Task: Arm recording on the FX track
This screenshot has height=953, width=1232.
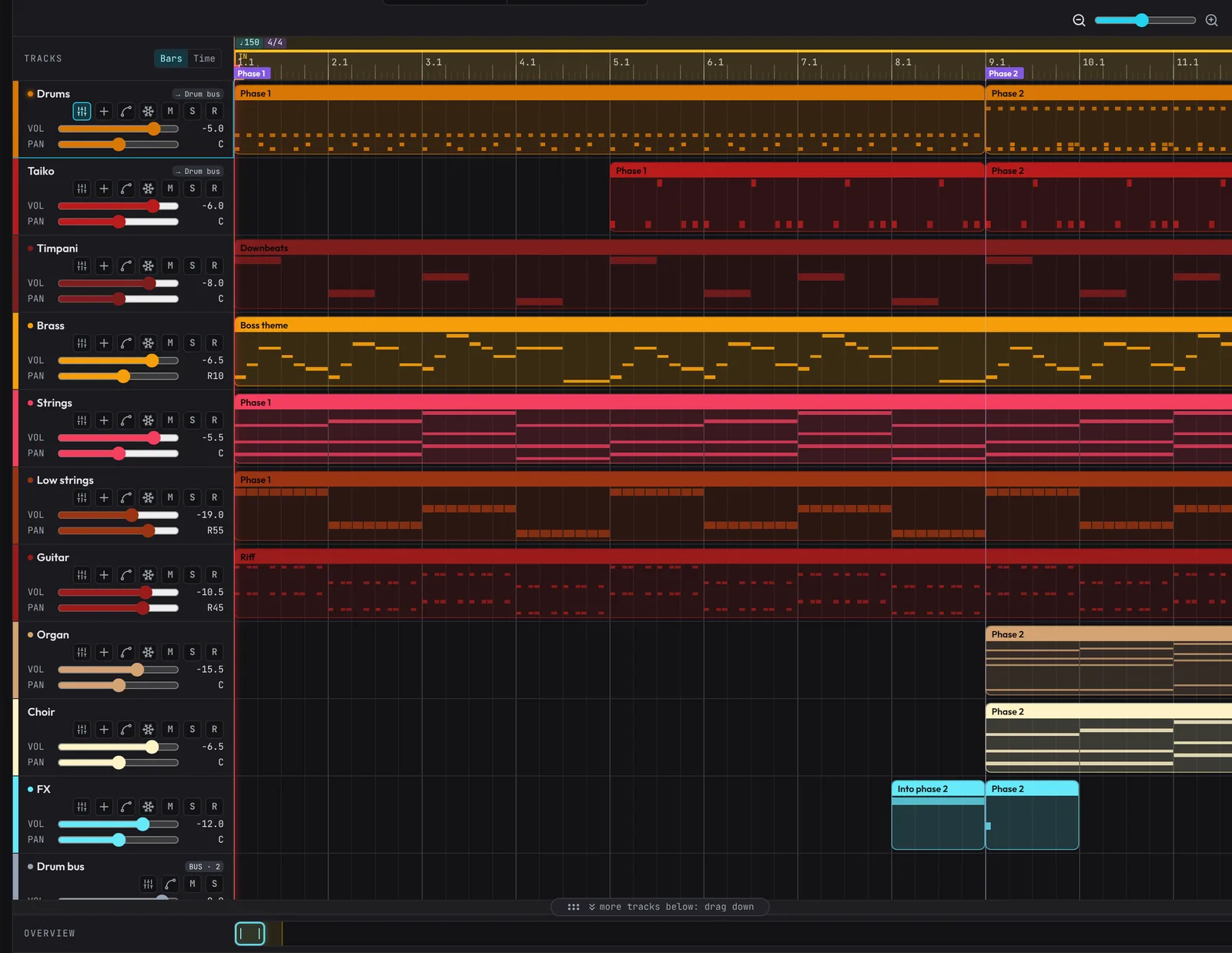Action: click(215, 807)
